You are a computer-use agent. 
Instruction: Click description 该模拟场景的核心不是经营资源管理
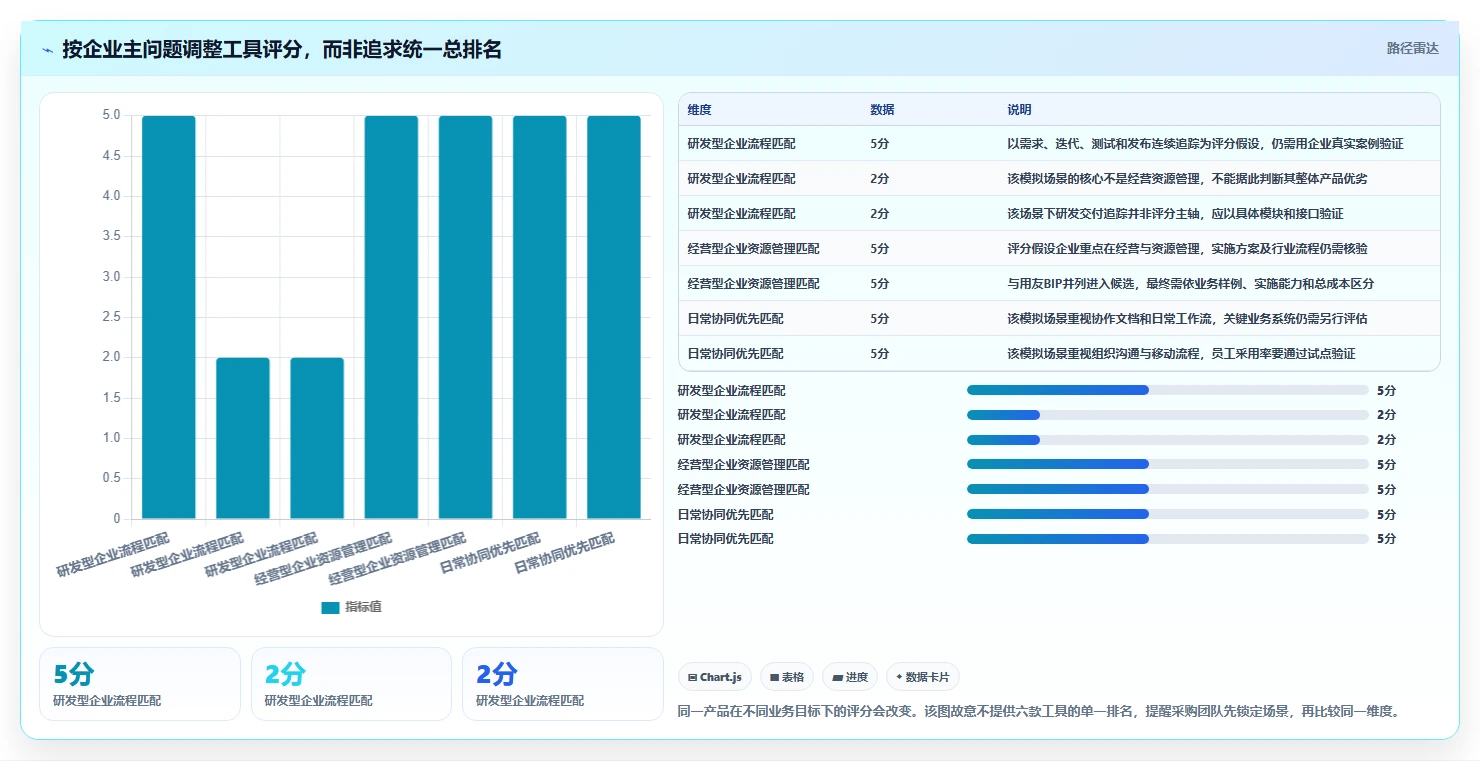1187,179
